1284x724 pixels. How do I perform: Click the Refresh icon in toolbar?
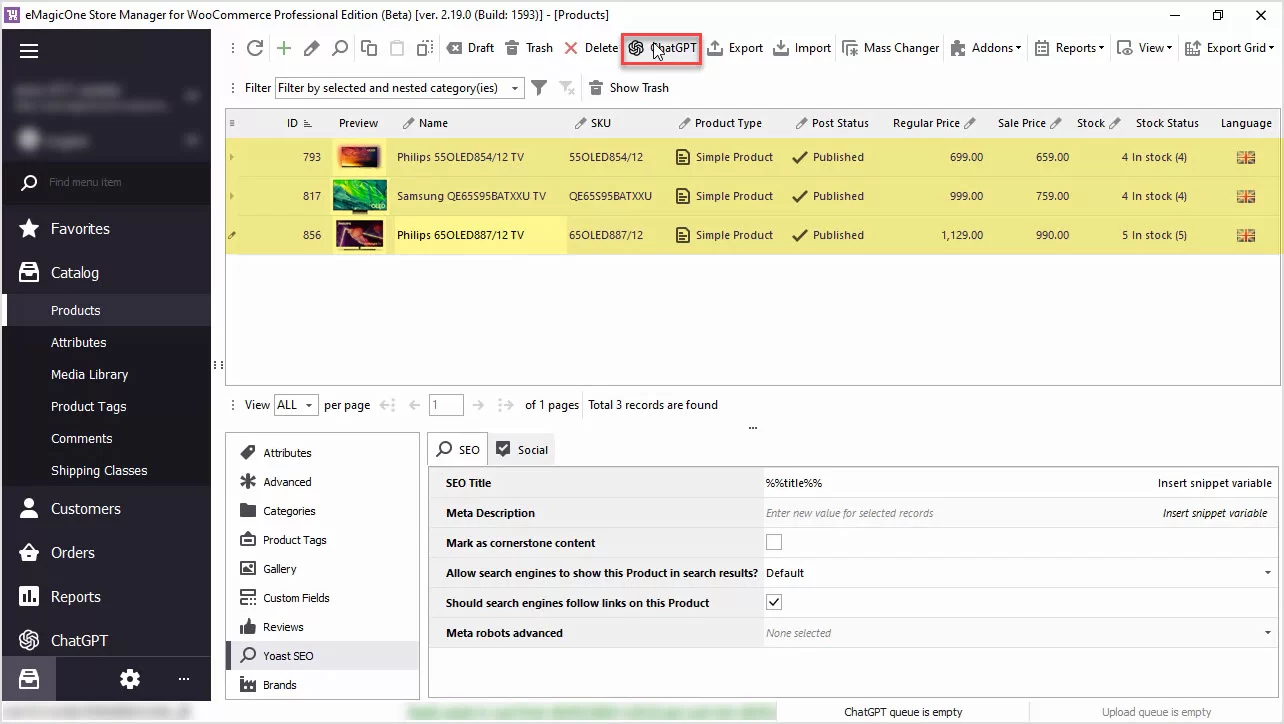[255, 48]
